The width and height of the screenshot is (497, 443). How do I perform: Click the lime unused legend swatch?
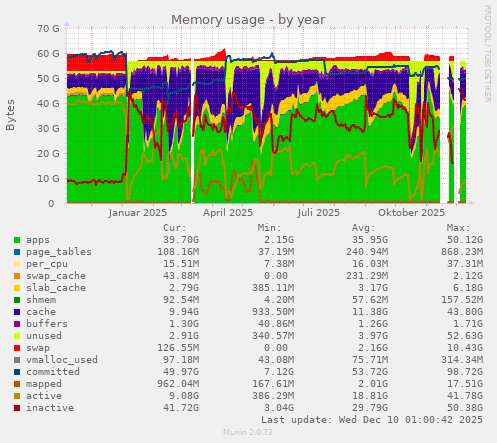17,336
